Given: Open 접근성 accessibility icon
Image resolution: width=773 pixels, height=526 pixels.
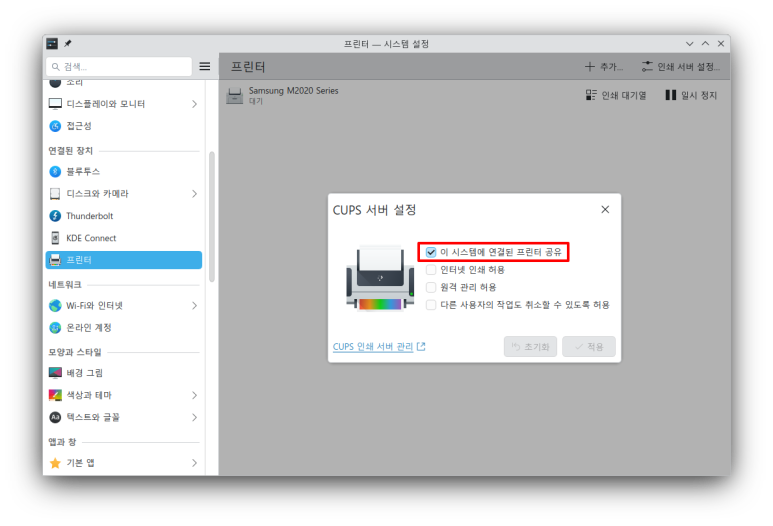Looking at the screenshot, I should (55, 126).
